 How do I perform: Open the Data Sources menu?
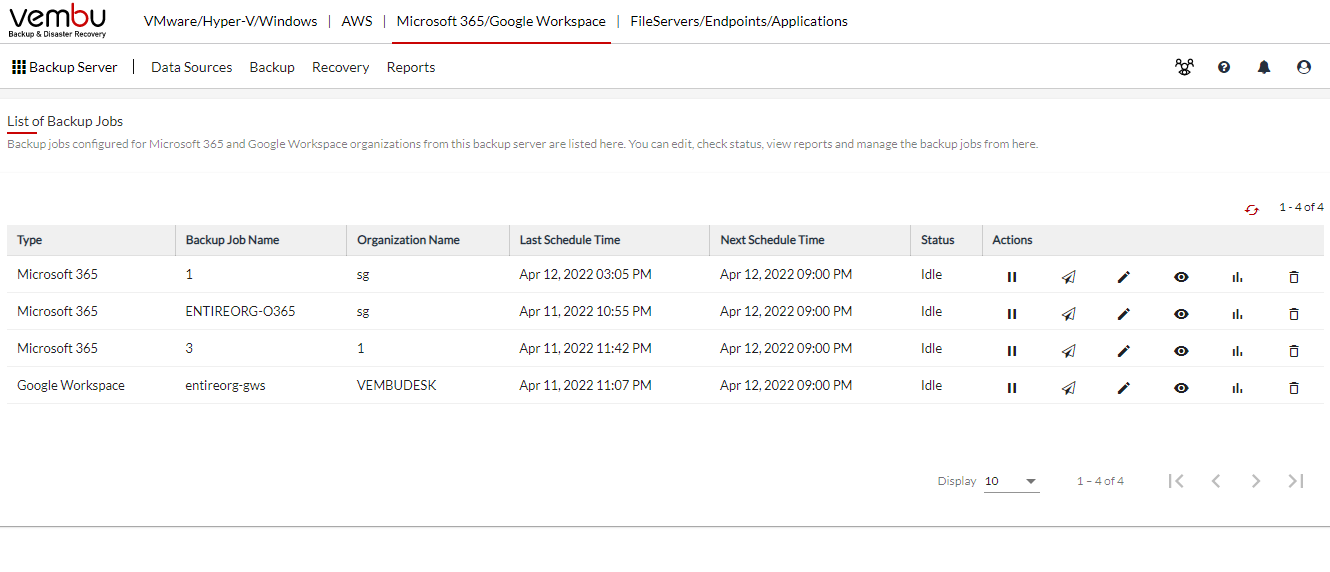(192, 67)
